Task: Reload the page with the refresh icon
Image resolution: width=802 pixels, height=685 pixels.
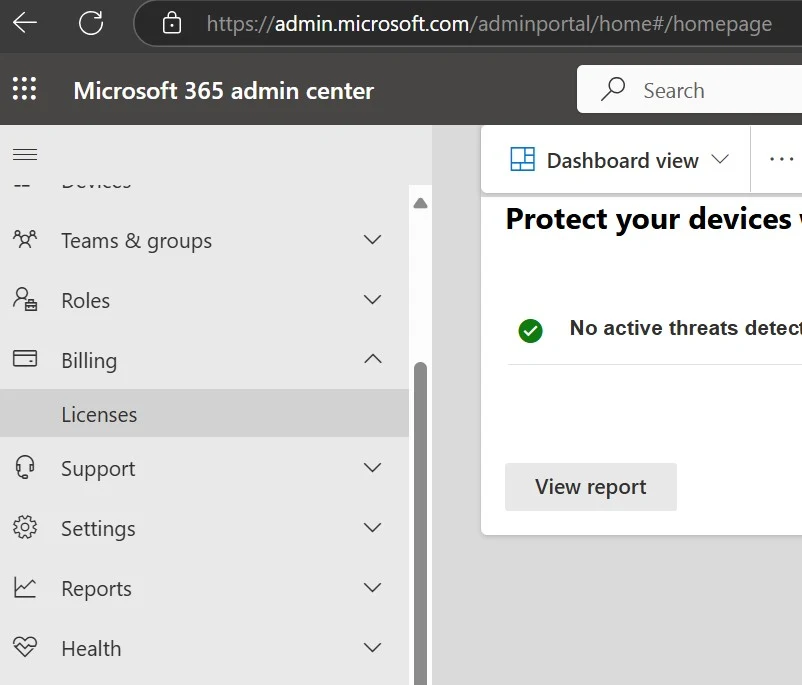Action: 91,23
